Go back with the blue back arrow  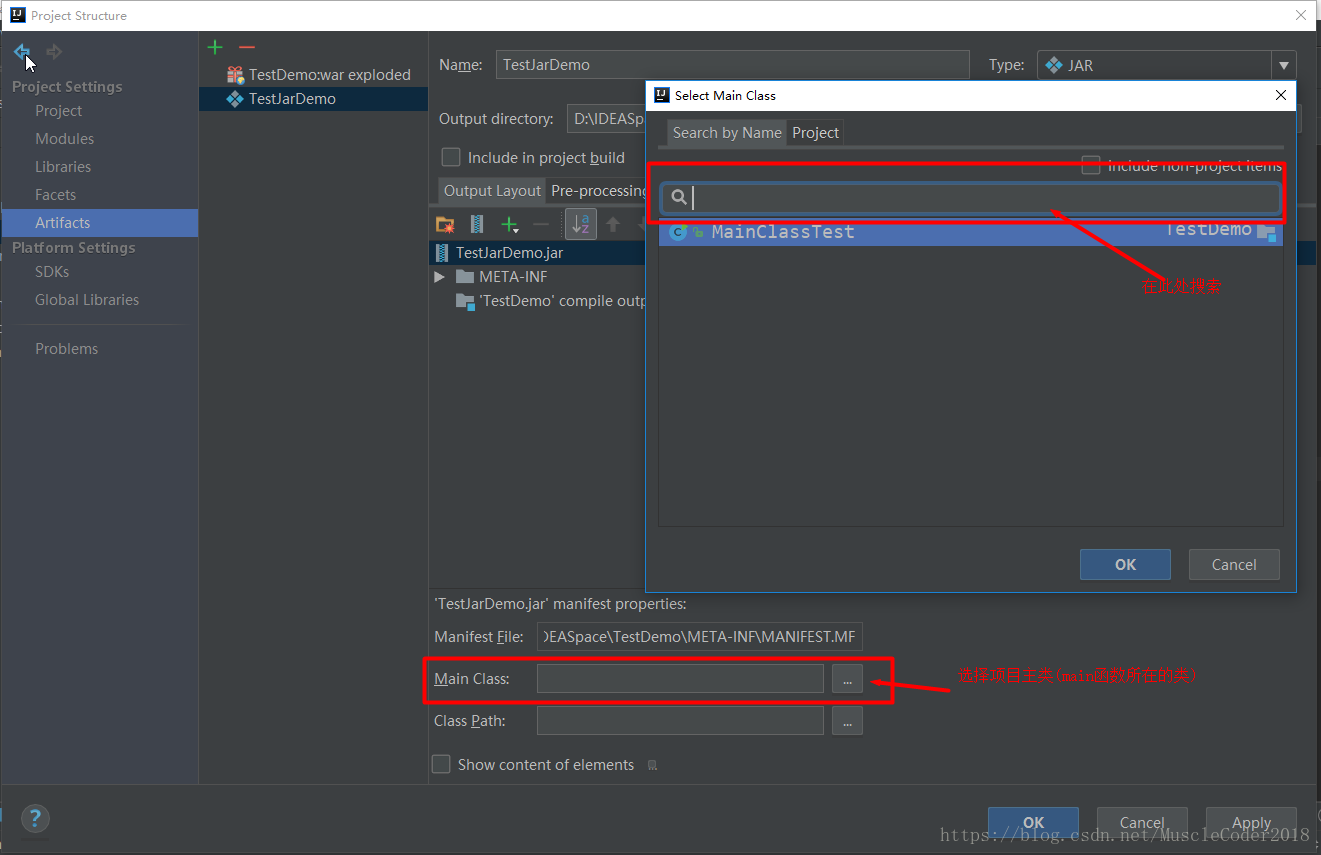21,52
